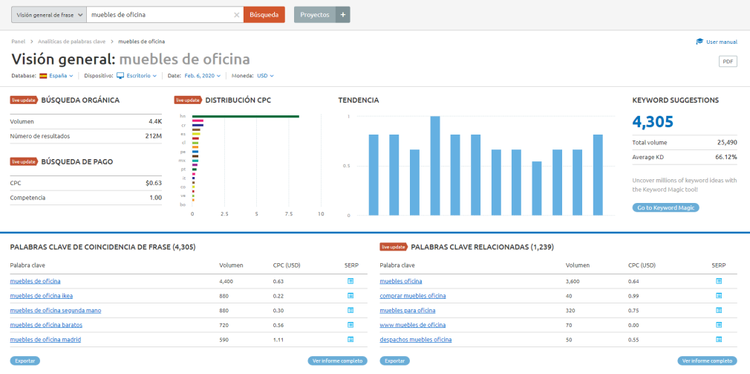Clear the search field with the X icon
Screen dimensions: 750x374
click(236, 15)
